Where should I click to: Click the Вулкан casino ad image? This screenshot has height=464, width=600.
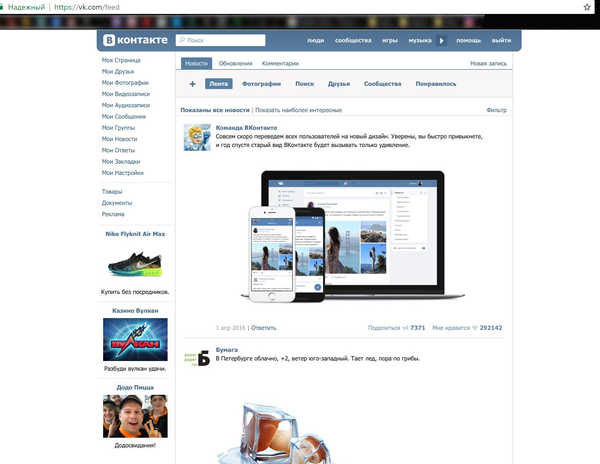coord(135,339)
